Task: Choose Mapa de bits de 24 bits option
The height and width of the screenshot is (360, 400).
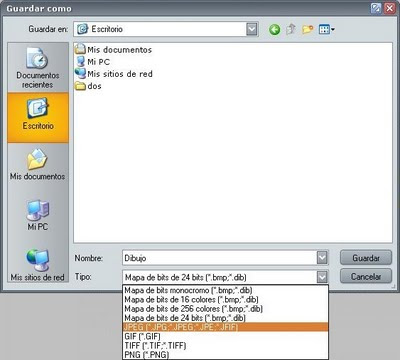Action: (225, 318)
